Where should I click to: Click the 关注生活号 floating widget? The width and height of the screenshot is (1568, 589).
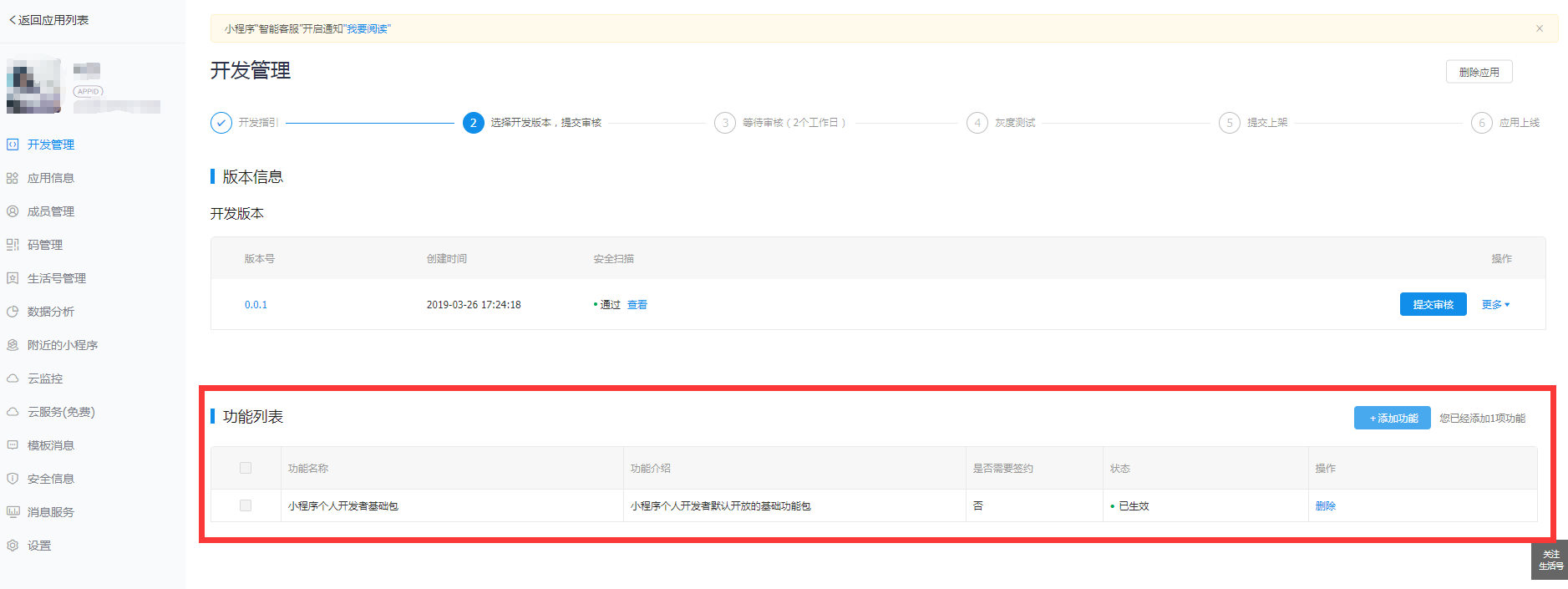click(1550, 560)
